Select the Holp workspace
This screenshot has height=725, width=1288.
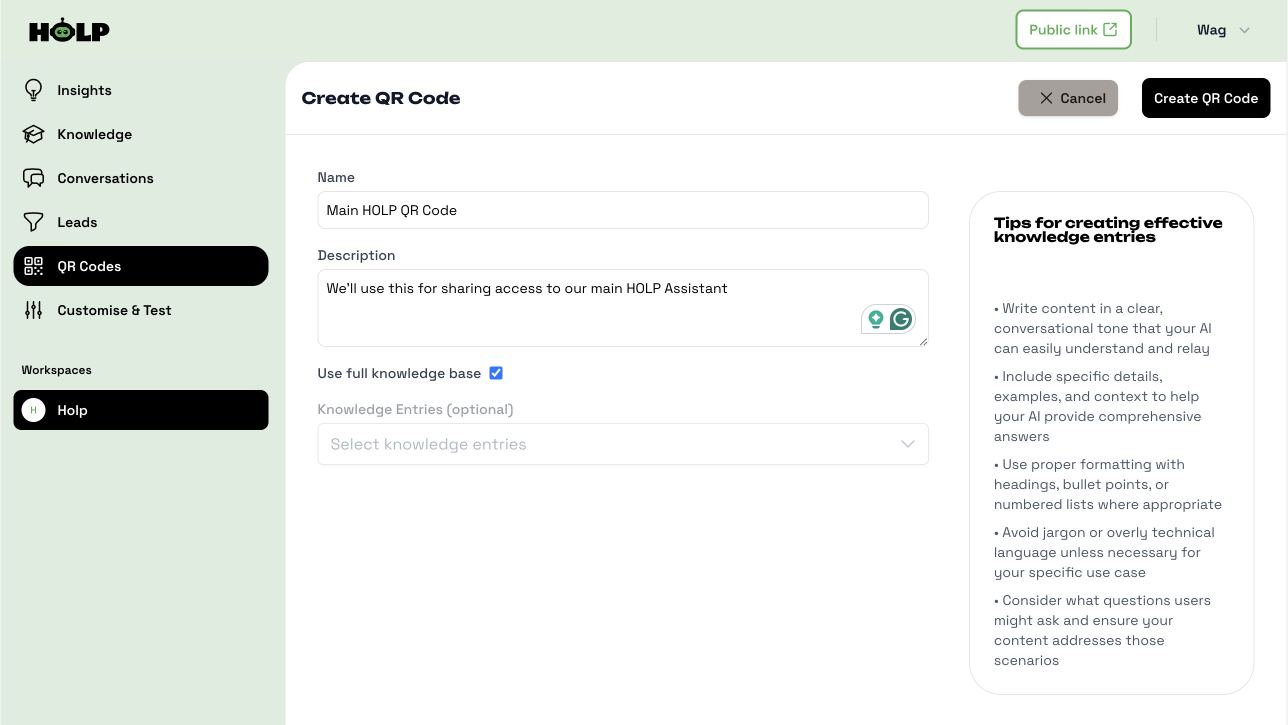[141, 410]
